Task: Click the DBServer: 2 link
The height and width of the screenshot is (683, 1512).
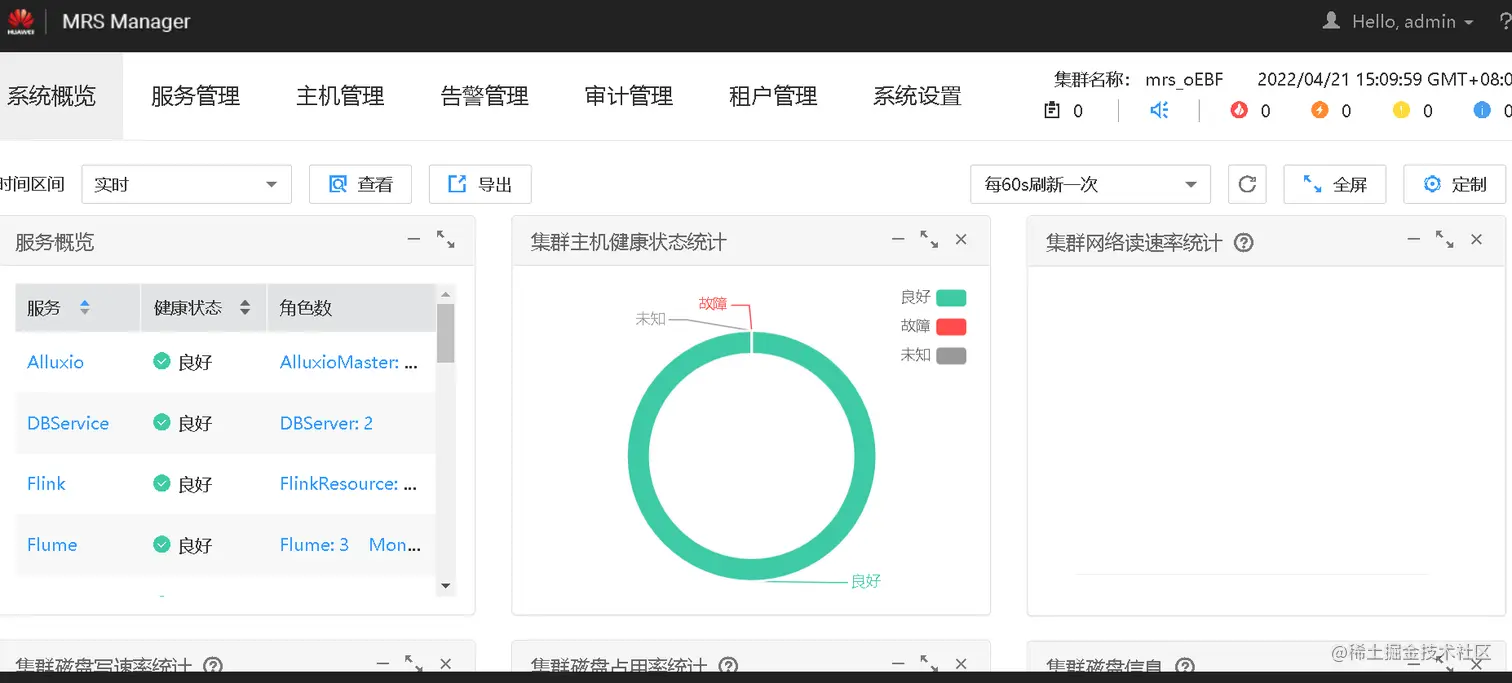Action: click(x=326, y=423)
